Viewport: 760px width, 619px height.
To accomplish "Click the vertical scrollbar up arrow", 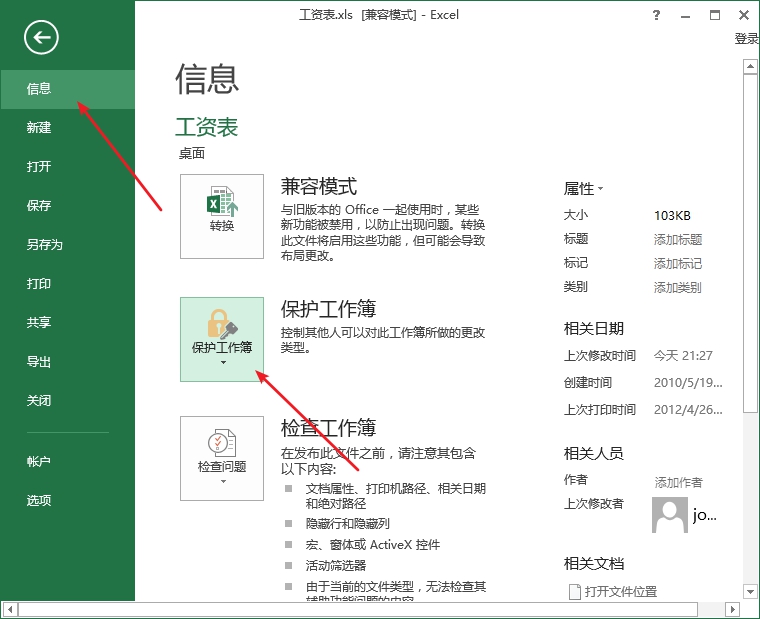I will (x=750, y=66).
